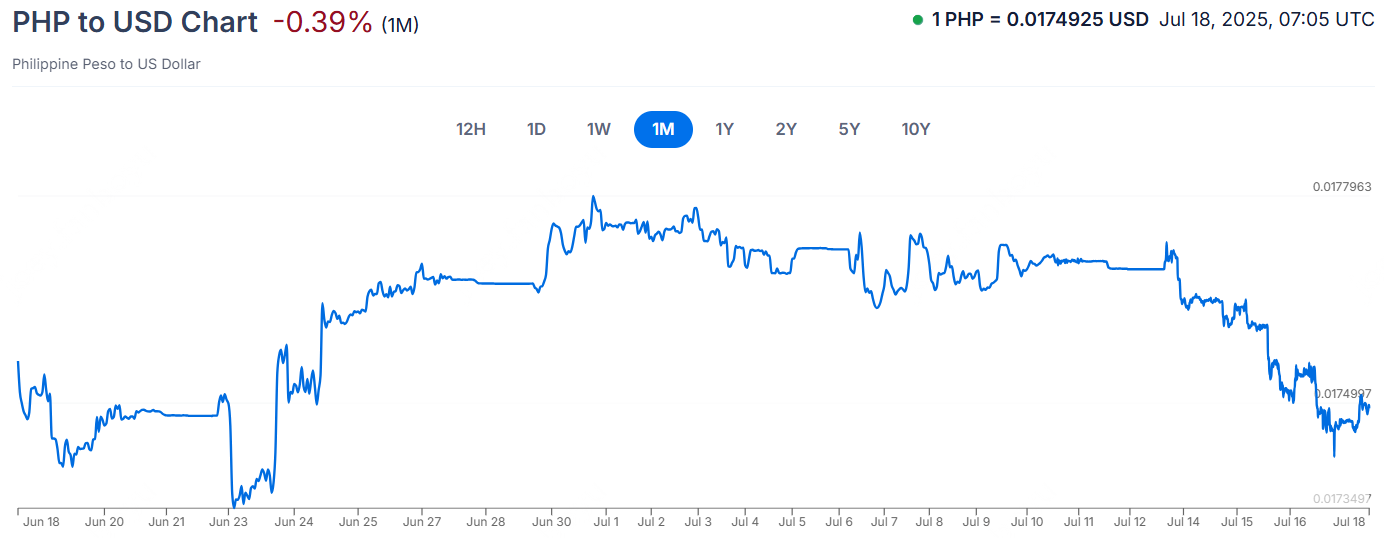The height and width of the screenshot is (538, 1384).
Task: Click the 0.0174997 price axis label
Action: click(x=1342, y=394)
